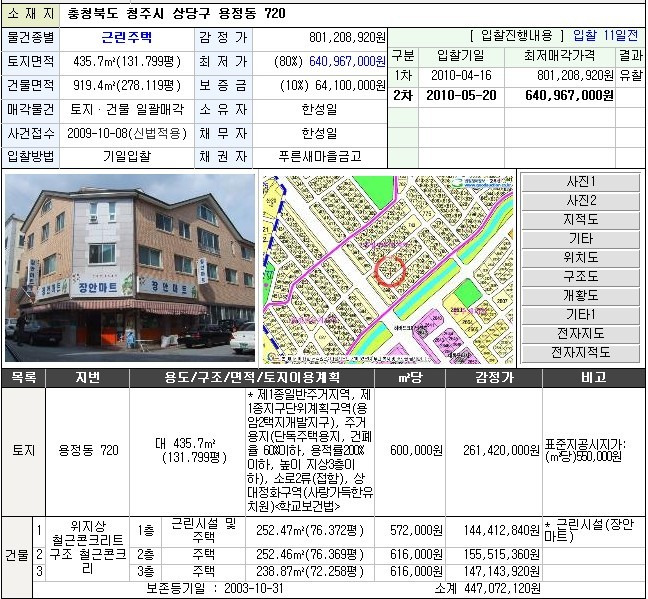The width and height of the screenshot is (648, 599).
Task: Click the 근린주택 property type text
Action: coord(126,38)
